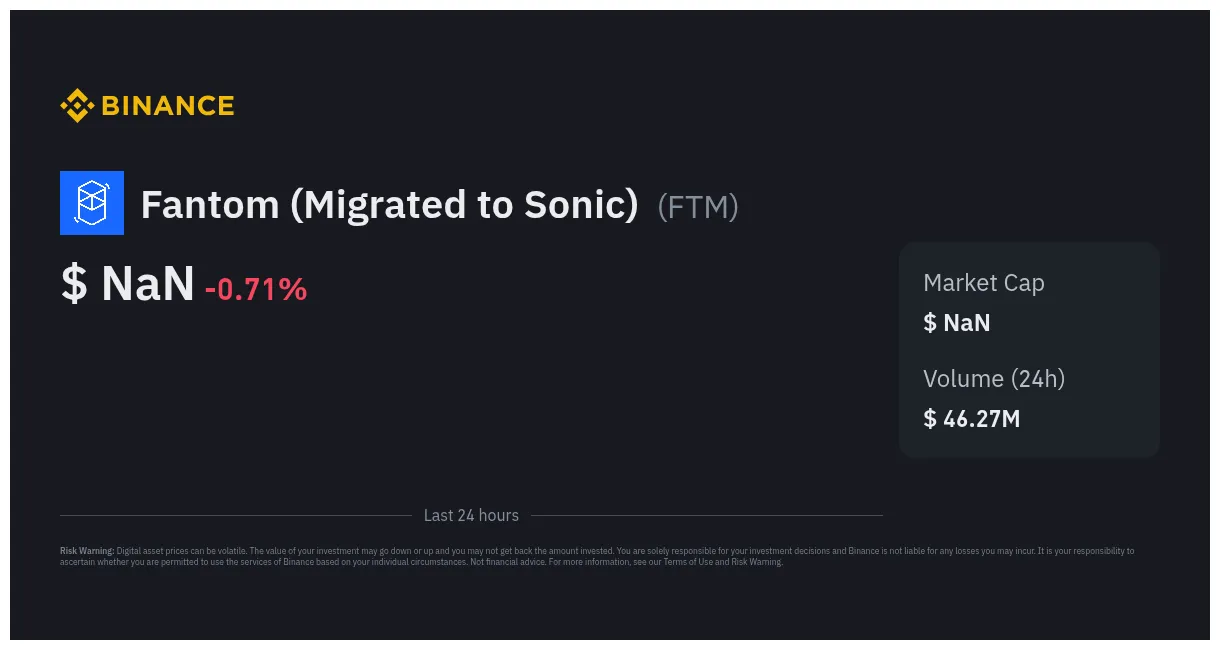Viewport: 1220px width, 650px height.
Task: Click the Market Cap label
Action: [x=983, y=283]
